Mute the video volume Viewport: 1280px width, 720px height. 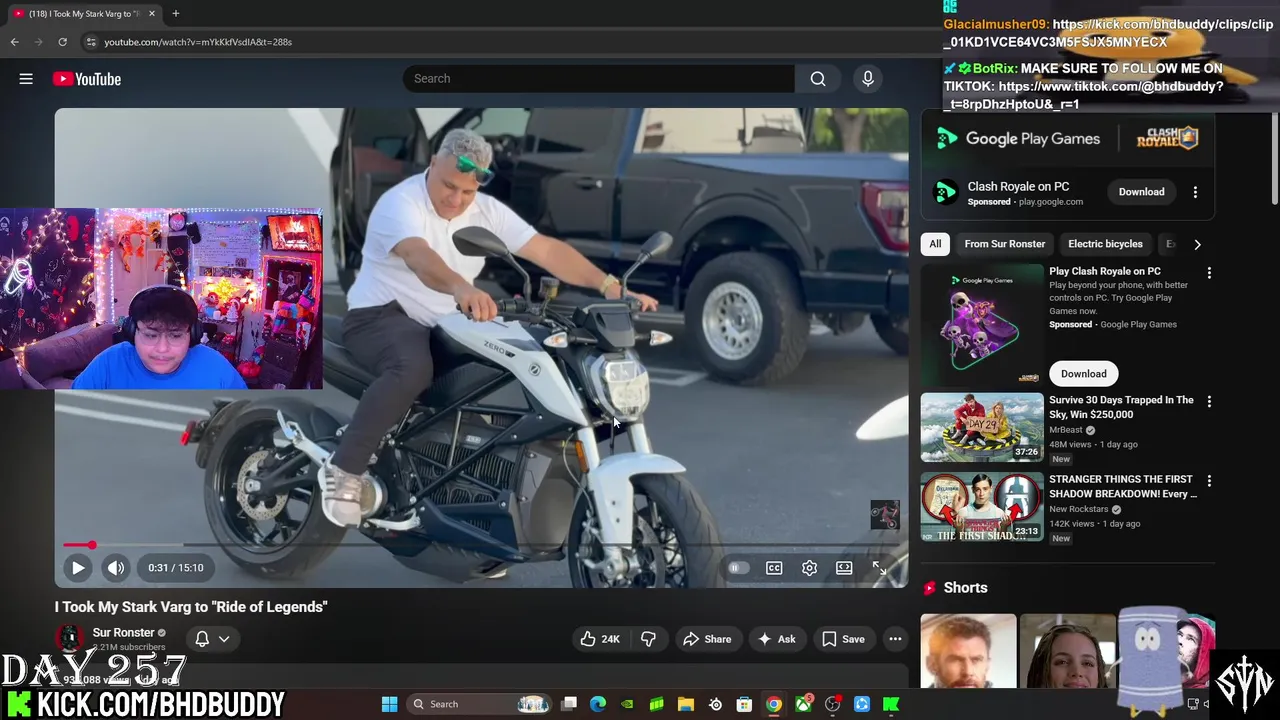[x=116, y=568]
